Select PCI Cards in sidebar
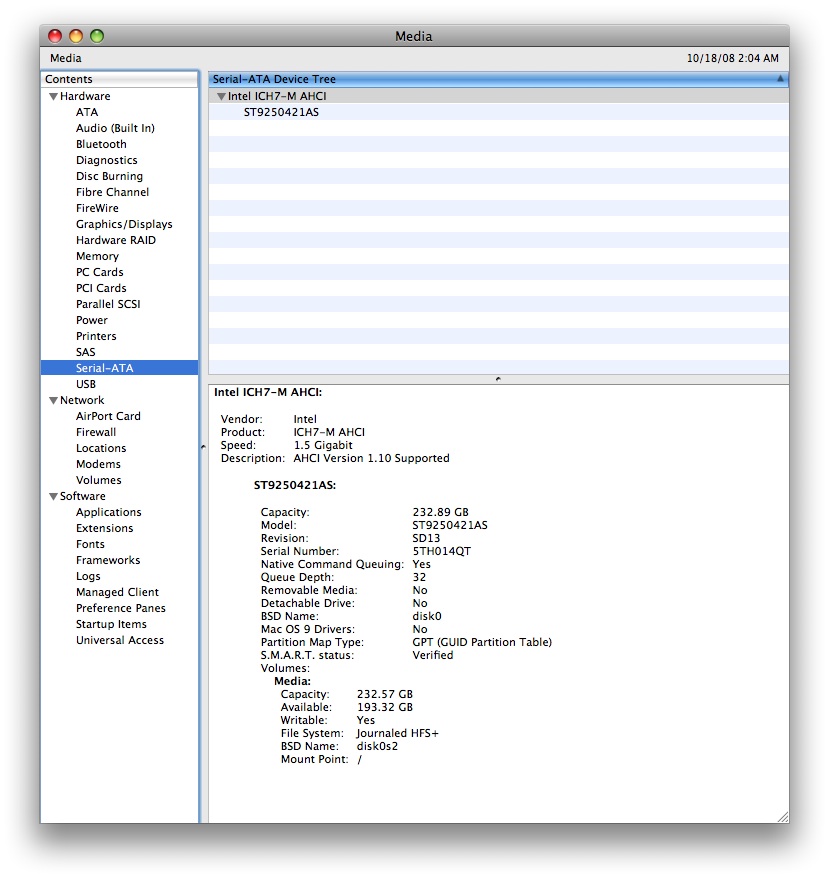Viewport: 829px width, 878px height. point(101,288)
